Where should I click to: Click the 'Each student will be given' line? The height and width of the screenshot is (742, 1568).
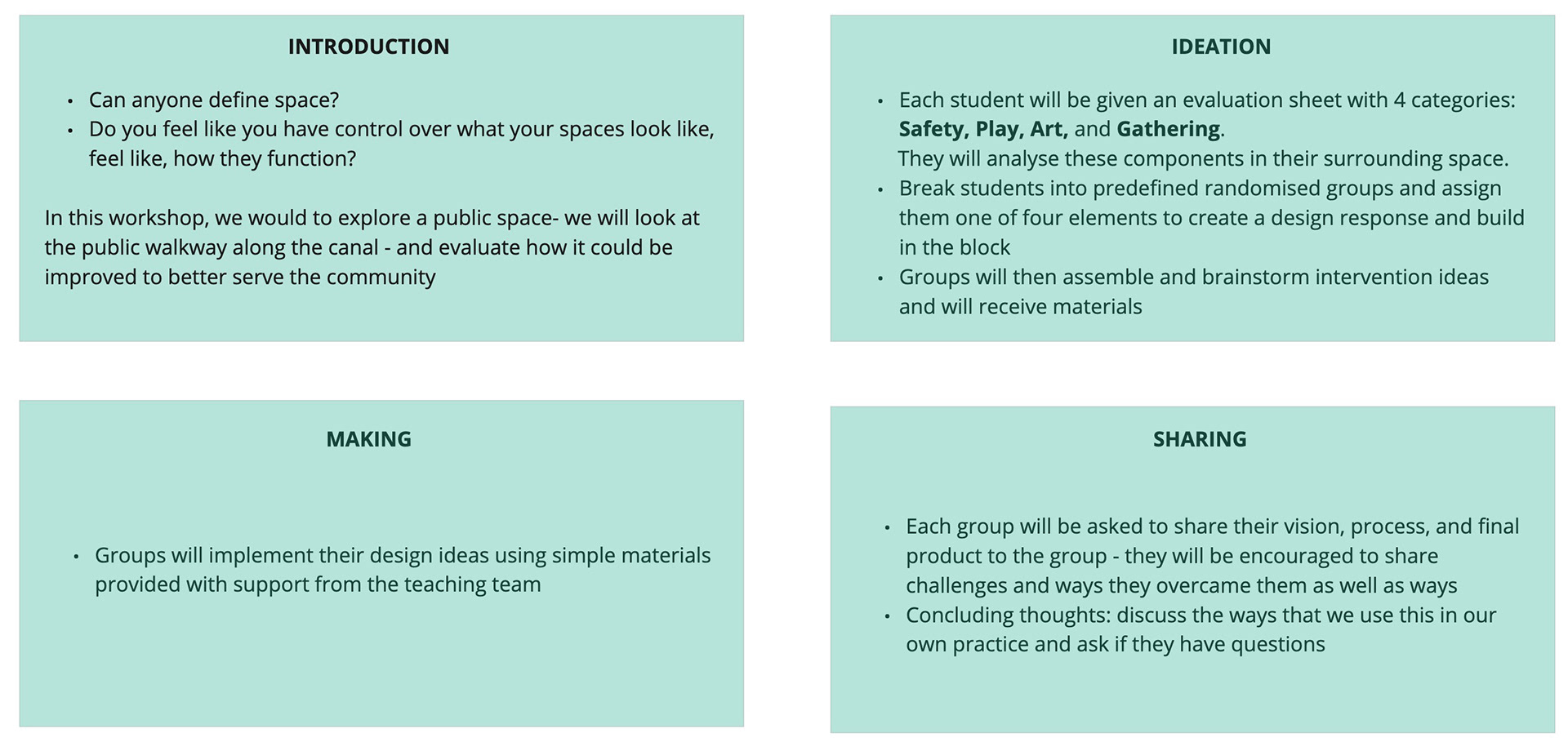[1206, 100]
